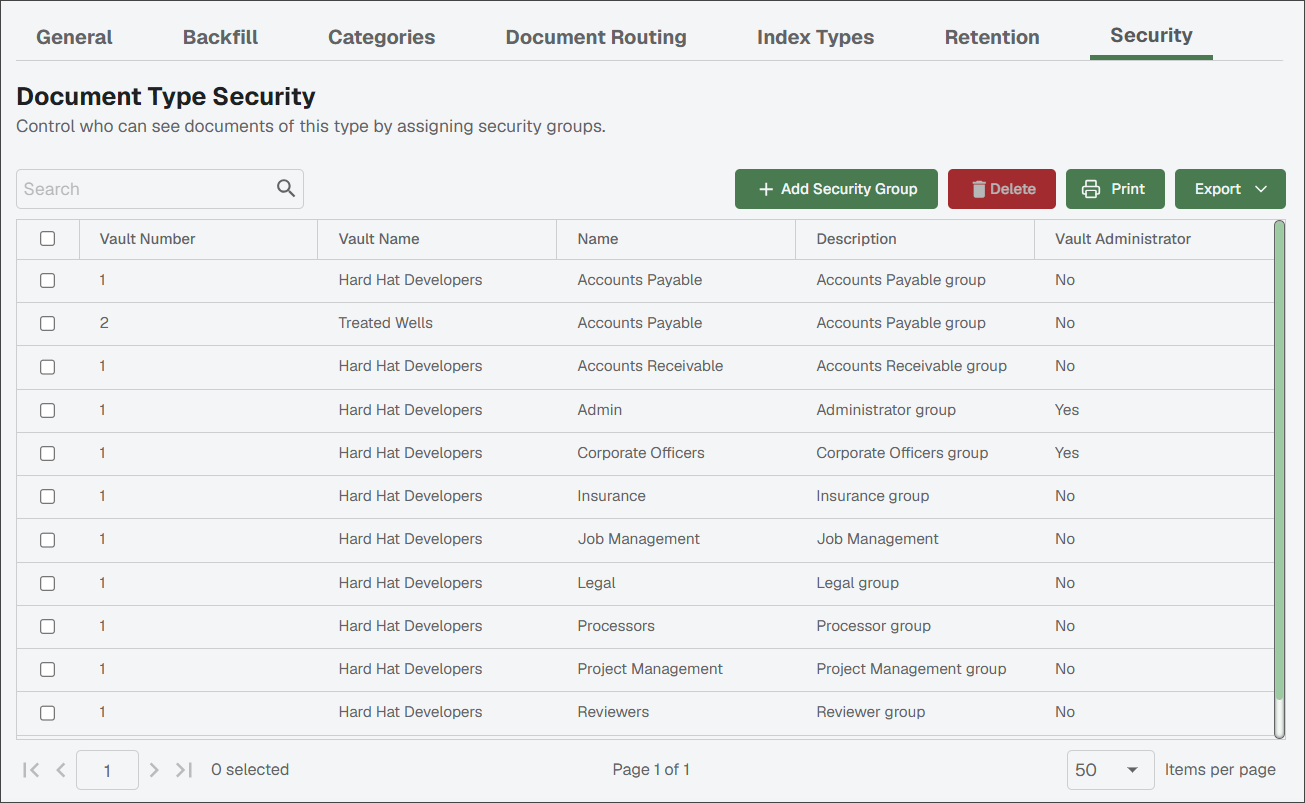Open the Export dropdown

[x=1230, y=189]
